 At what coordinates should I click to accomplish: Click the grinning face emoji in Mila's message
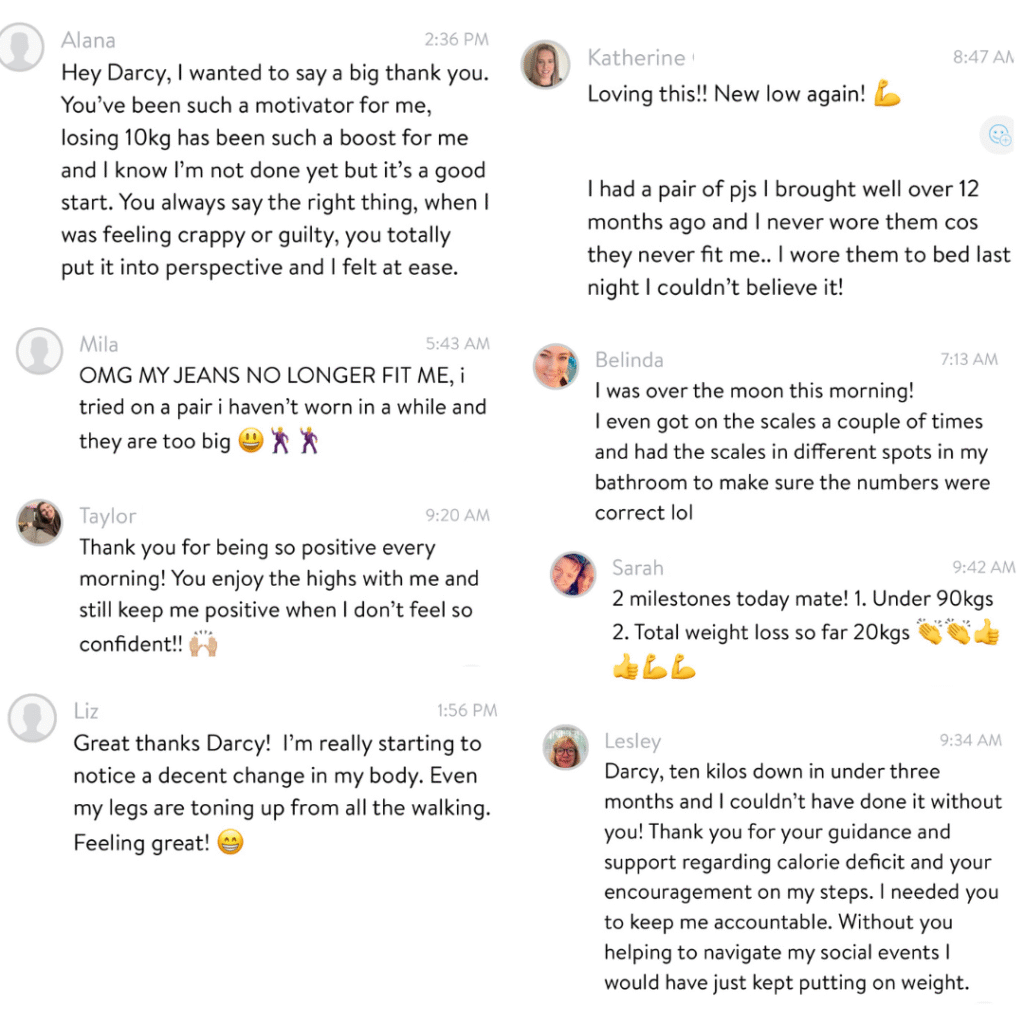pos(251,440)
